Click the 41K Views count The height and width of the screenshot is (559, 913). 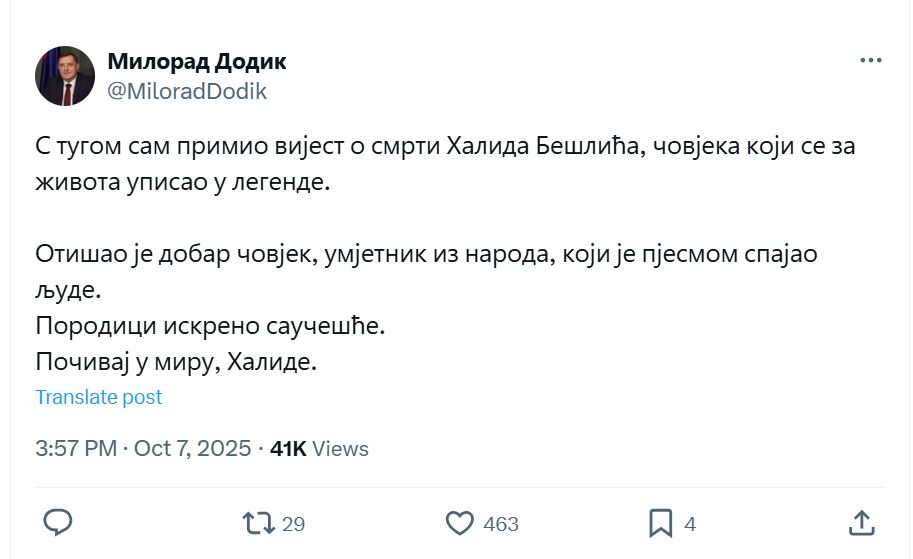click(x=320, y=448)
